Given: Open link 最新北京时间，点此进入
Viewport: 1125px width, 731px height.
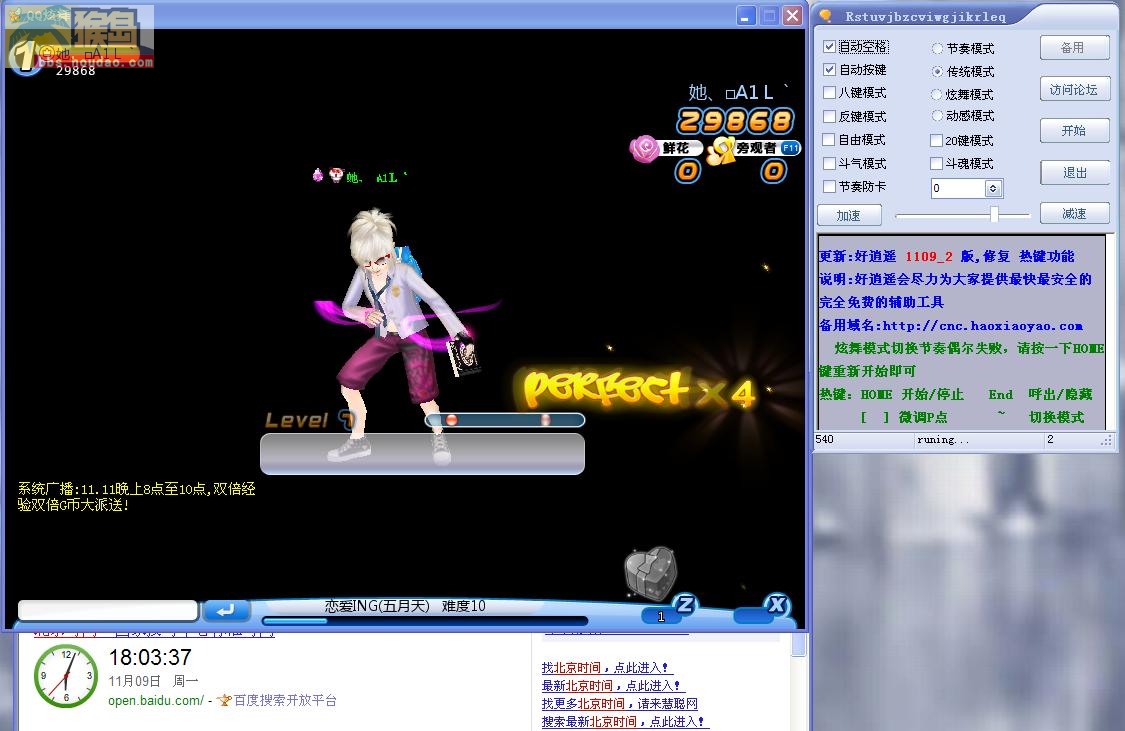Looking at the screenshot, I should pyautogui.click(x=611, y=686).
